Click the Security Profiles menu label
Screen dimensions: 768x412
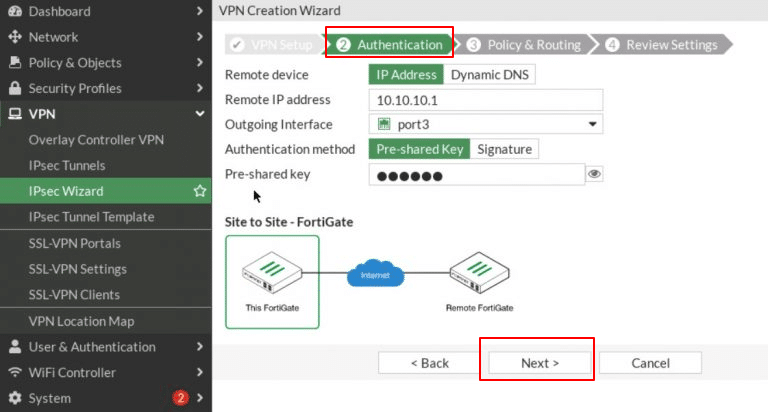pyautogui.click(x=75, y=88)
